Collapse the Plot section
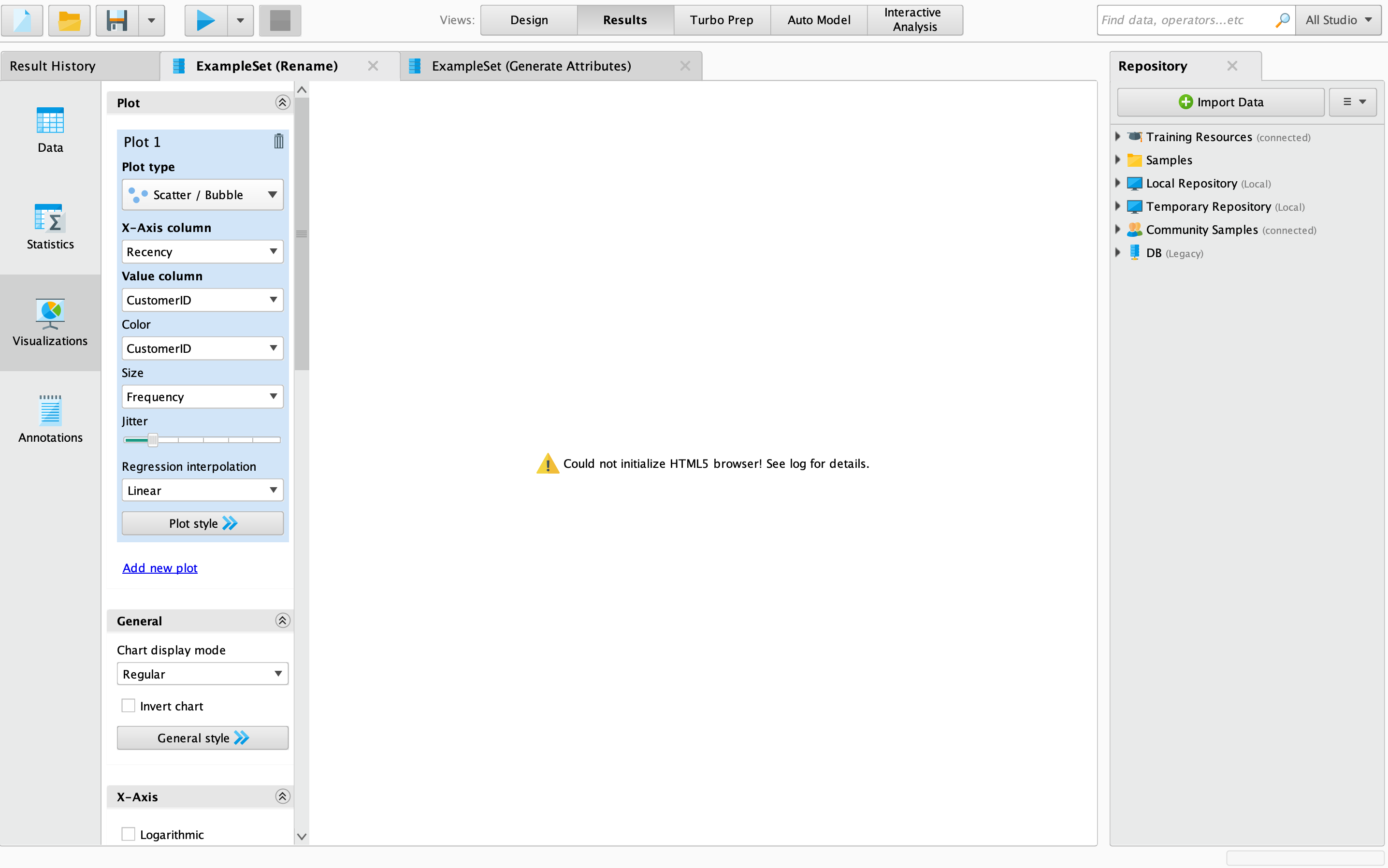This screenshot has height=868, width=1388. click(282, 103)
